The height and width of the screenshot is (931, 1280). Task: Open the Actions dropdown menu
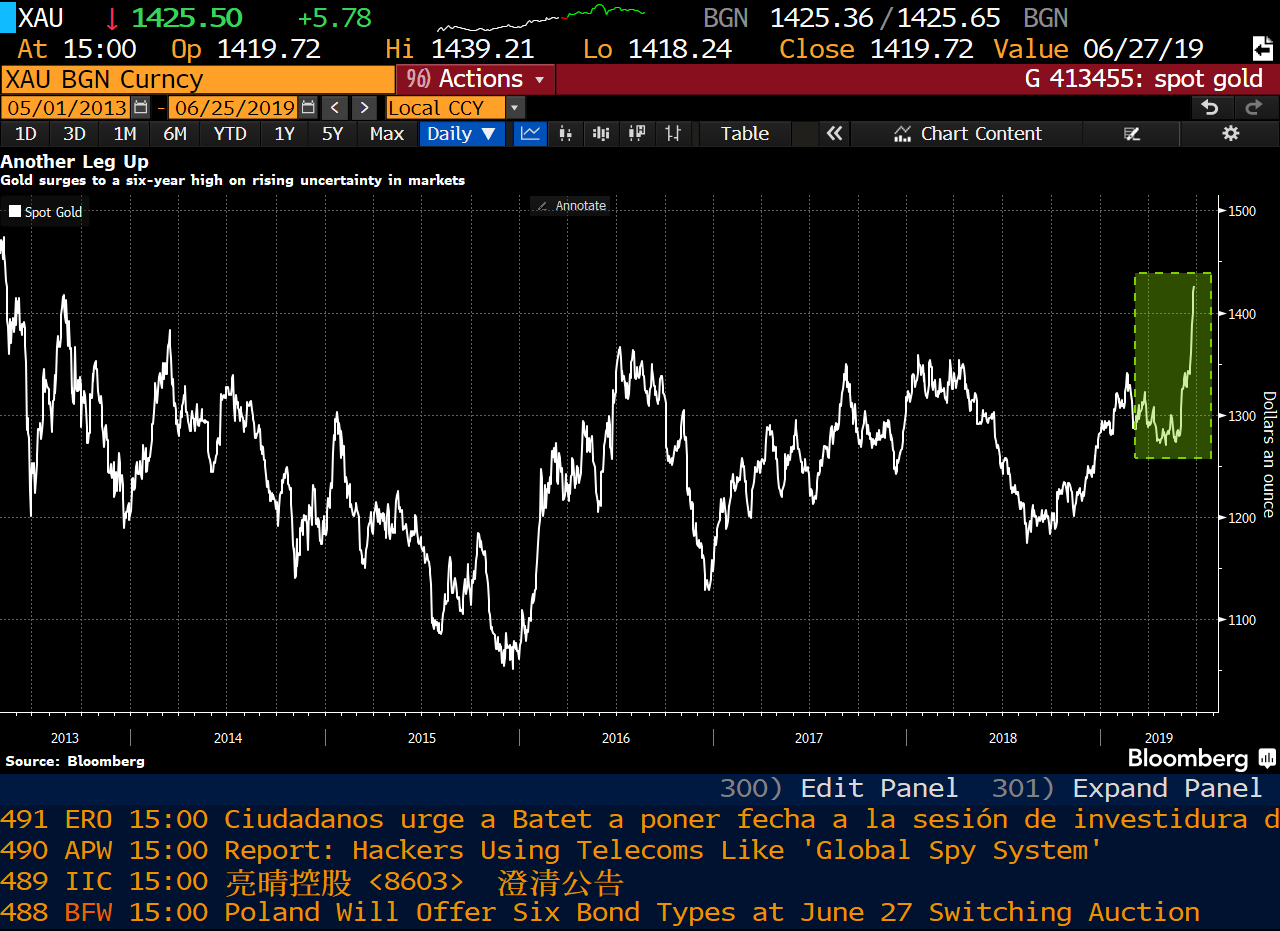coord(476,79)
